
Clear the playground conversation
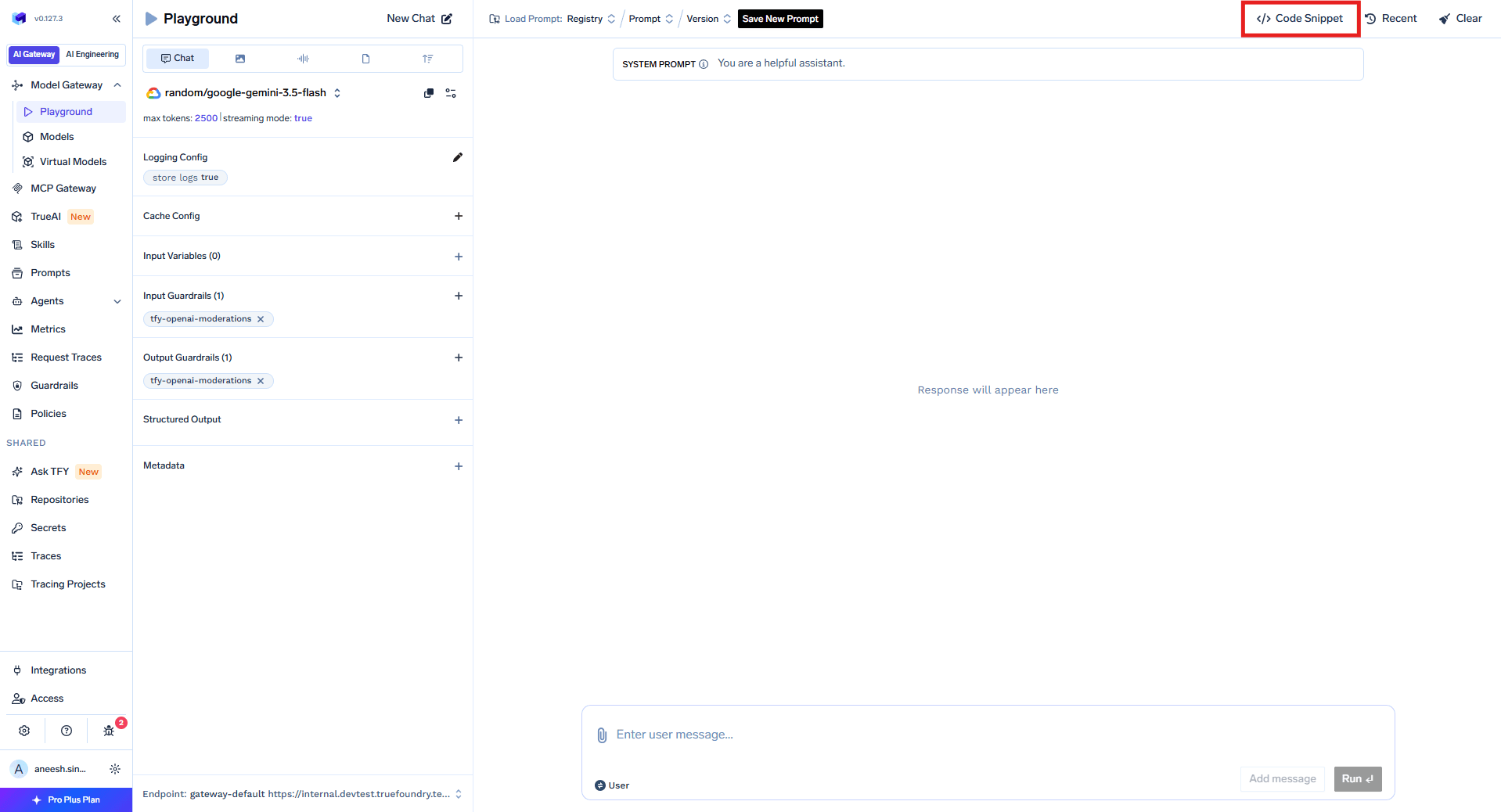tap(1460, 19)
